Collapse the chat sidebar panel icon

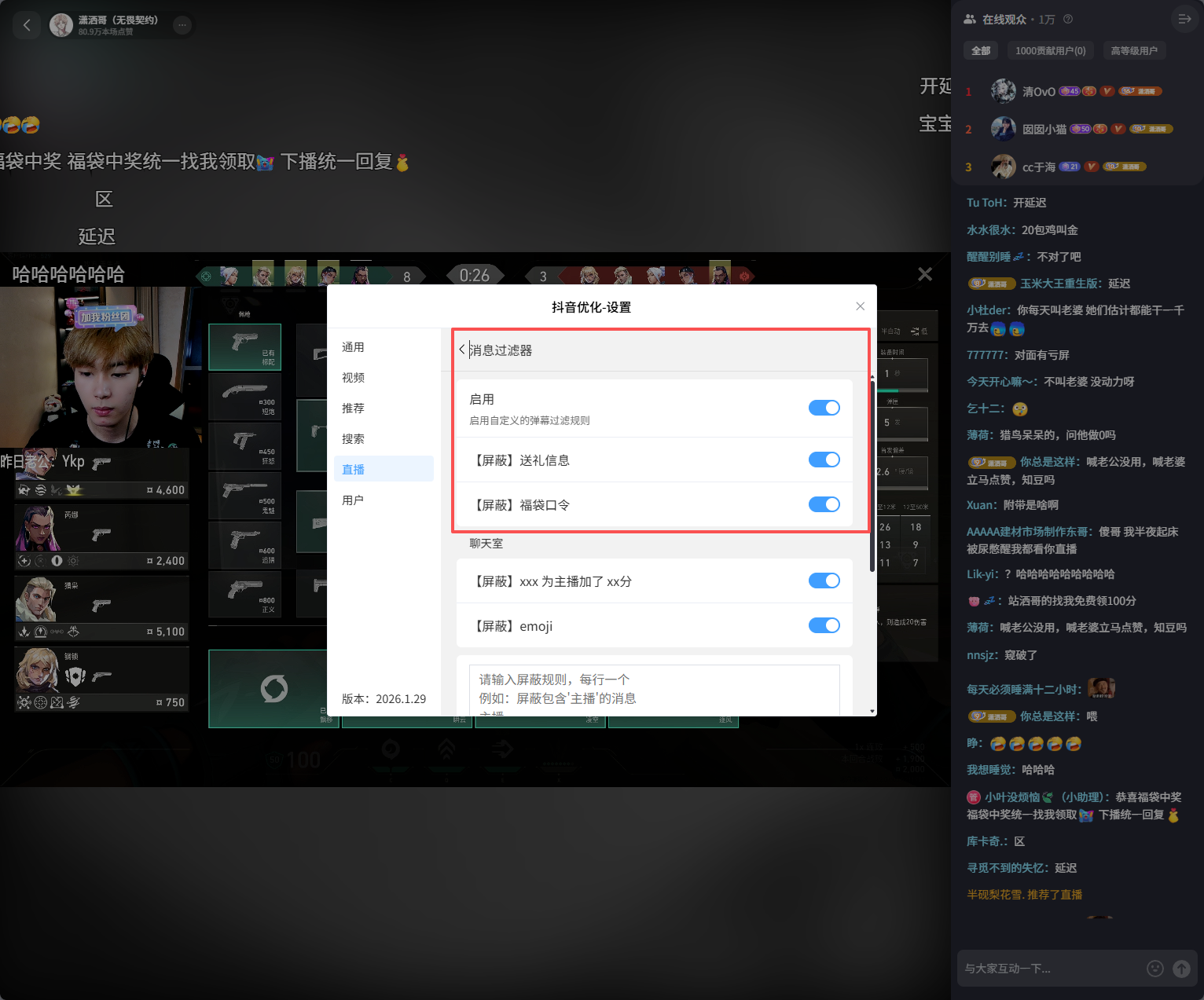pyautogui.click(x=1184, y=19)
